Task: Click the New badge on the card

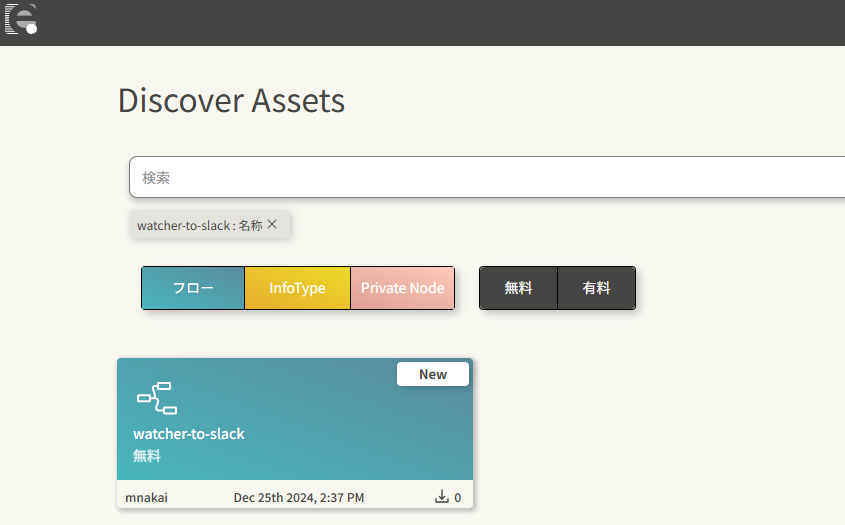Action: pos(433,374)
